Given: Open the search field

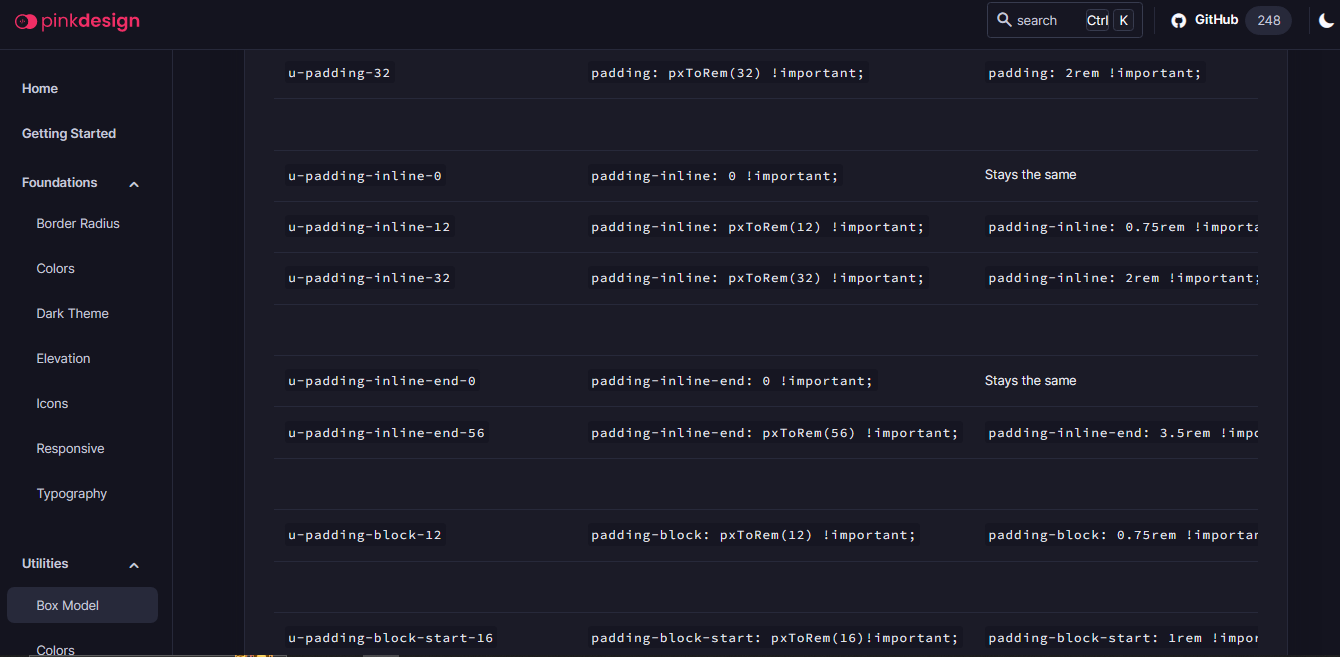Looking at the screenshot, I should pos(1064,20).
